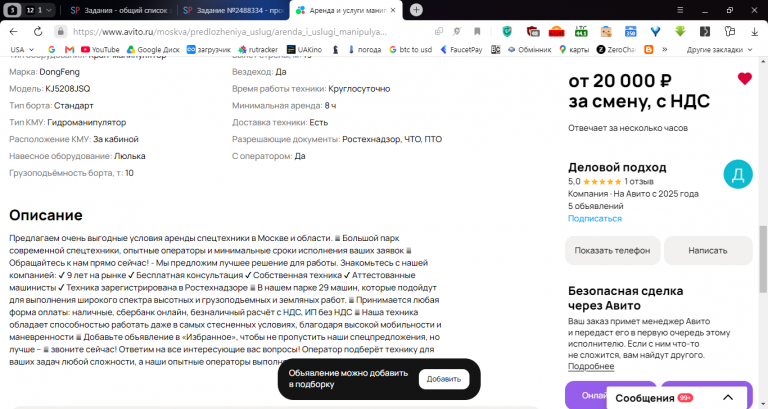Remove the listing from favorites via the red heart

coord(744,78)
